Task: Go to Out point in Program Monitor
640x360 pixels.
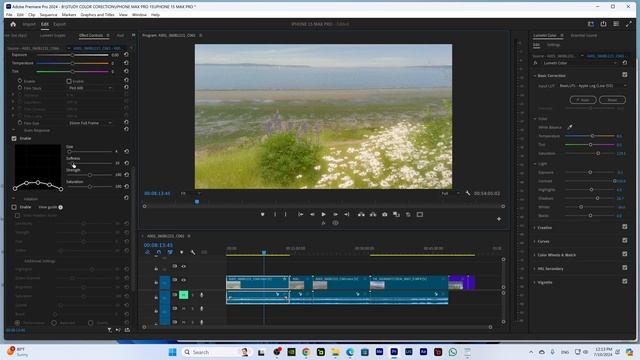Action: (x=347, y=214)
